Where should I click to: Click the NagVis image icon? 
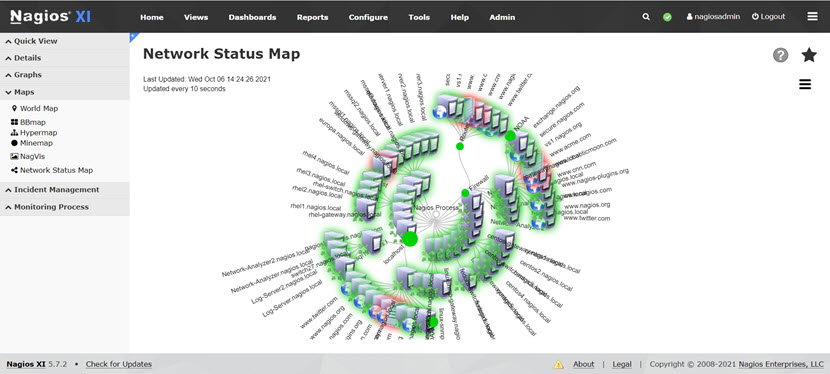click(x=14, y=157)
